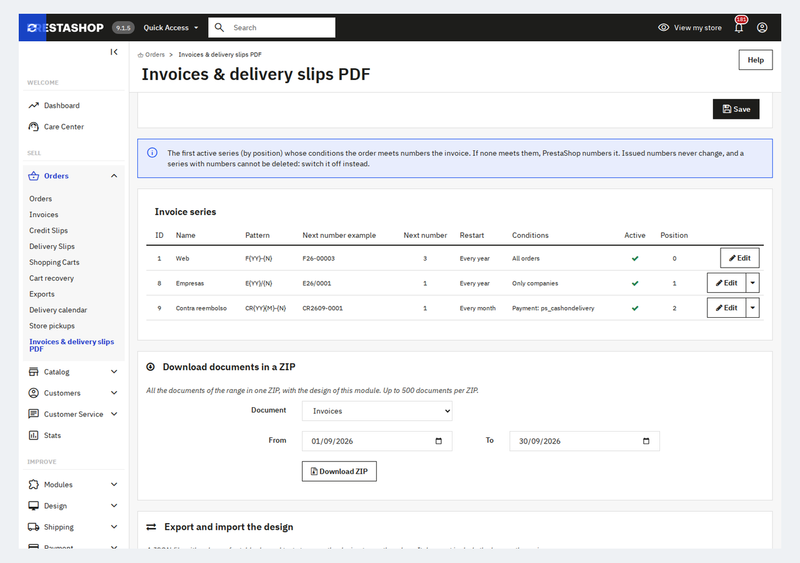Screen dimensions: 800x563
Task: Click the Shipping truck icon
Action: coord(34,527)
